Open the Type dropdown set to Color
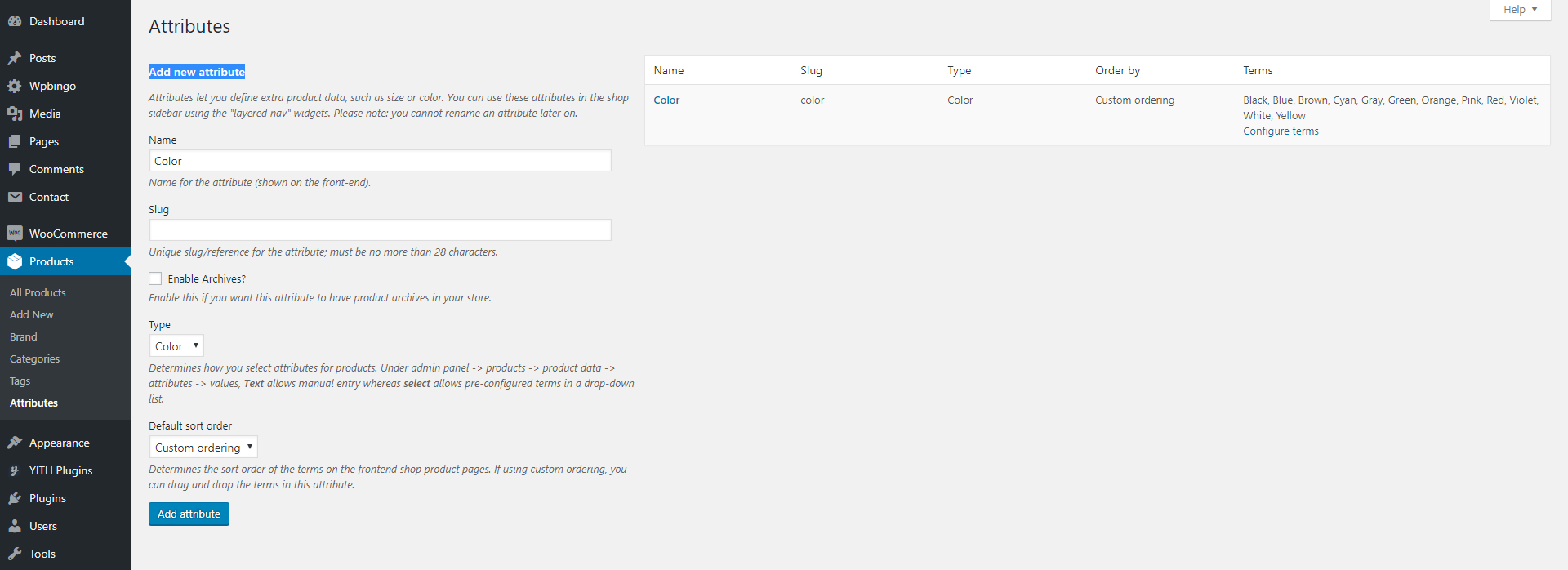This screenshot has width=1568, height=570. tap(176, 346)
